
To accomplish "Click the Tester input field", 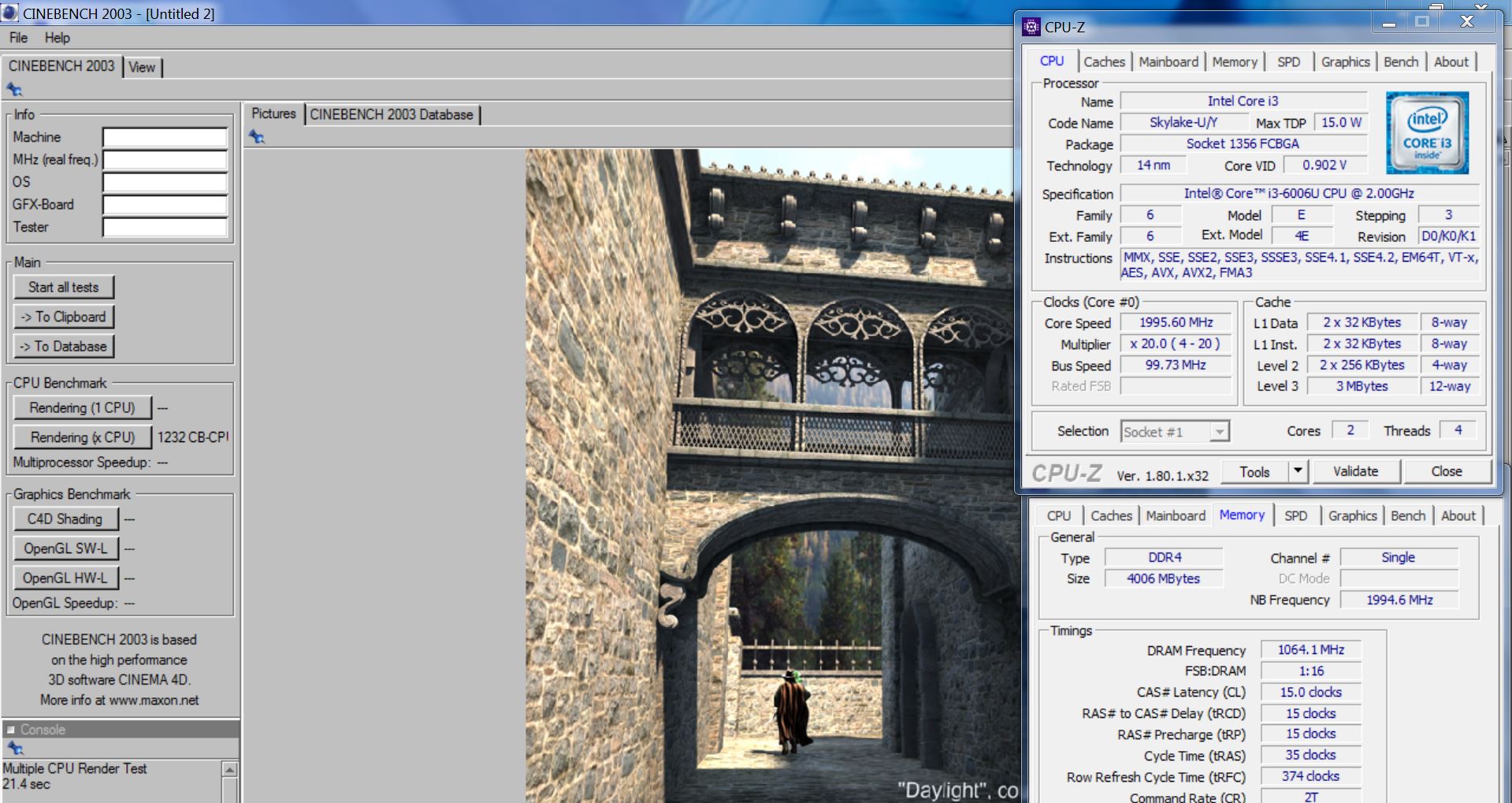I will [165, 228].
